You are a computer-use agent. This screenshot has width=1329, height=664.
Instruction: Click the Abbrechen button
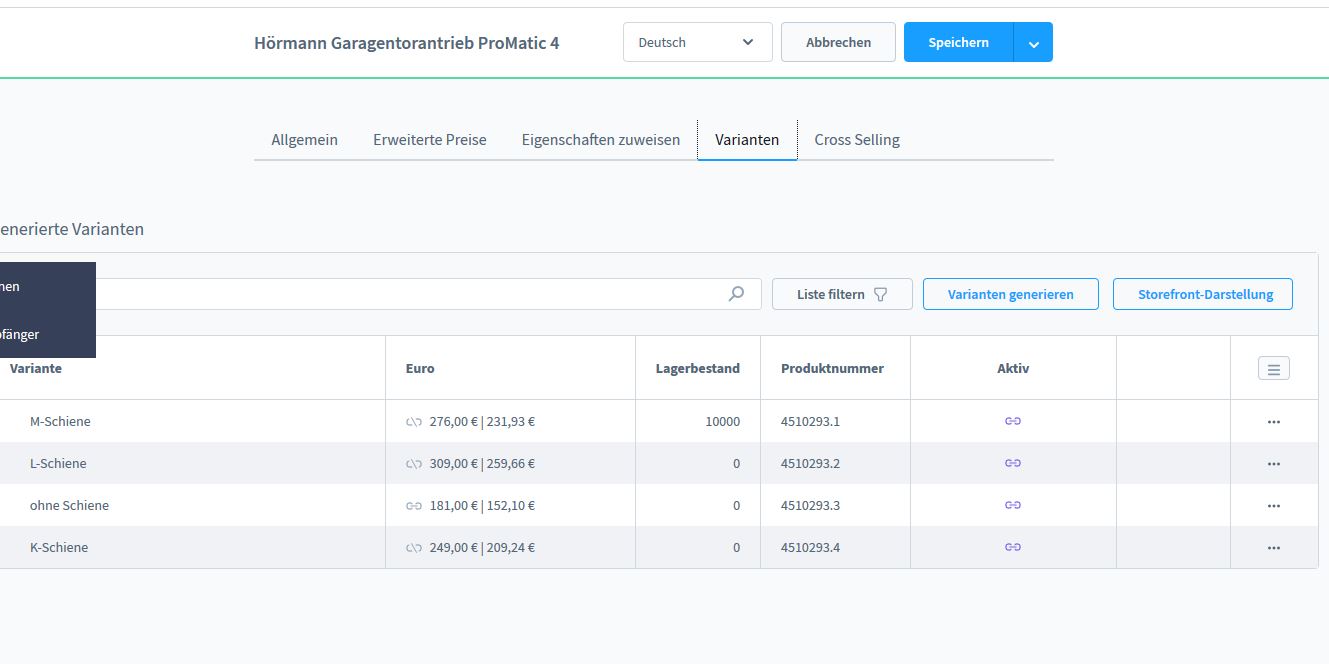click(x=837, y=42)
